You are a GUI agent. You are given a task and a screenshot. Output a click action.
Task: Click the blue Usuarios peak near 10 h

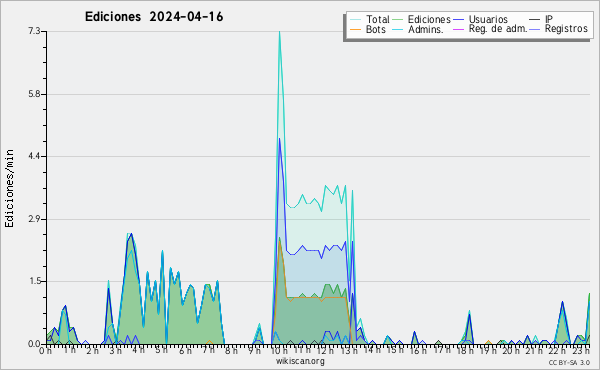click(x=280, y=139)
